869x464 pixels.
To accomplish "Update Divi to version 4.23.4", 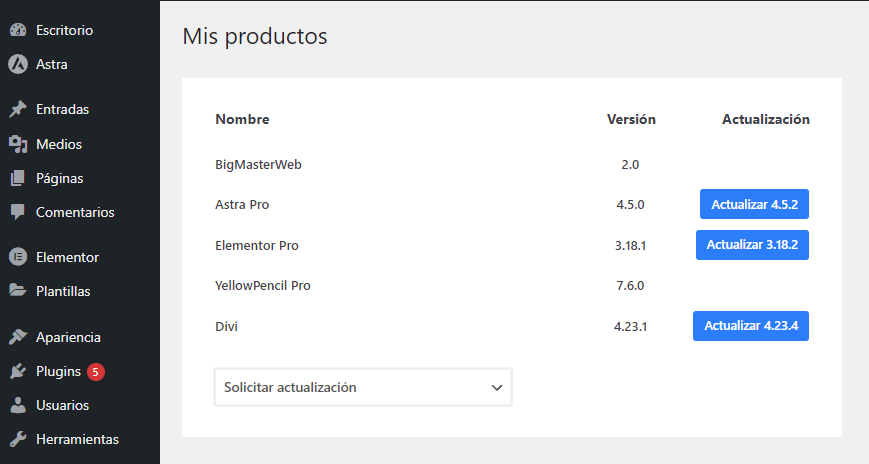I will (751, 326).
